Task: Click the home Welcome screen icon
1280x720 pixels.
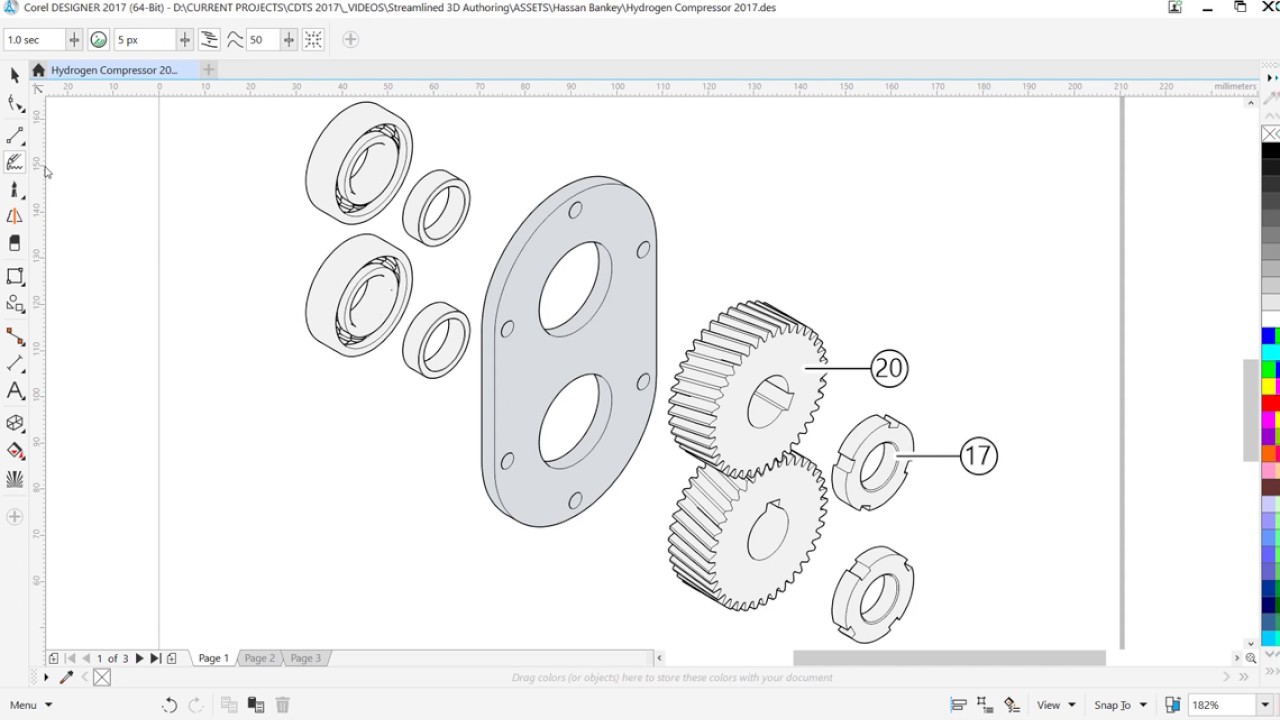Action: coord(38,70)
